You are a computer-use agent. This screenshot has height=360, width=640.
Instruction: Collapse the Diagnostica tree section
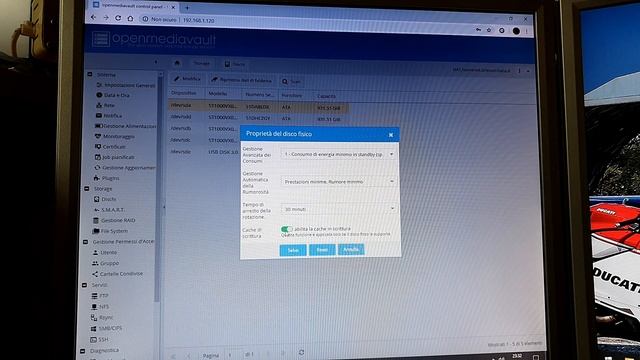83,351
